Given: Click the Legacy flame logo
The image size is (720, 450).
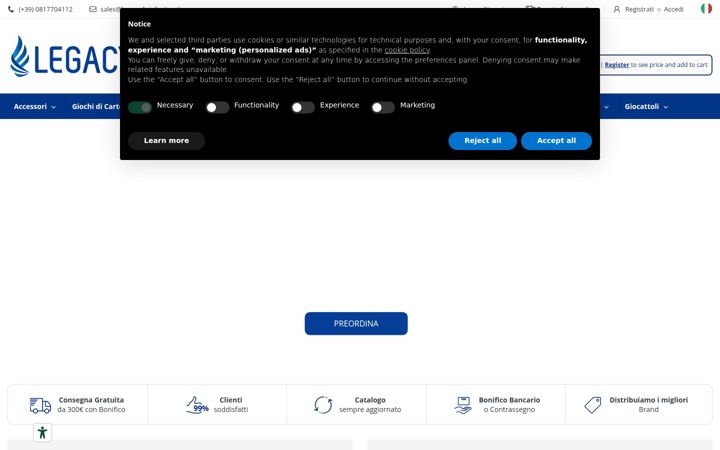Looking at the screenshot, I should point(20,56).
